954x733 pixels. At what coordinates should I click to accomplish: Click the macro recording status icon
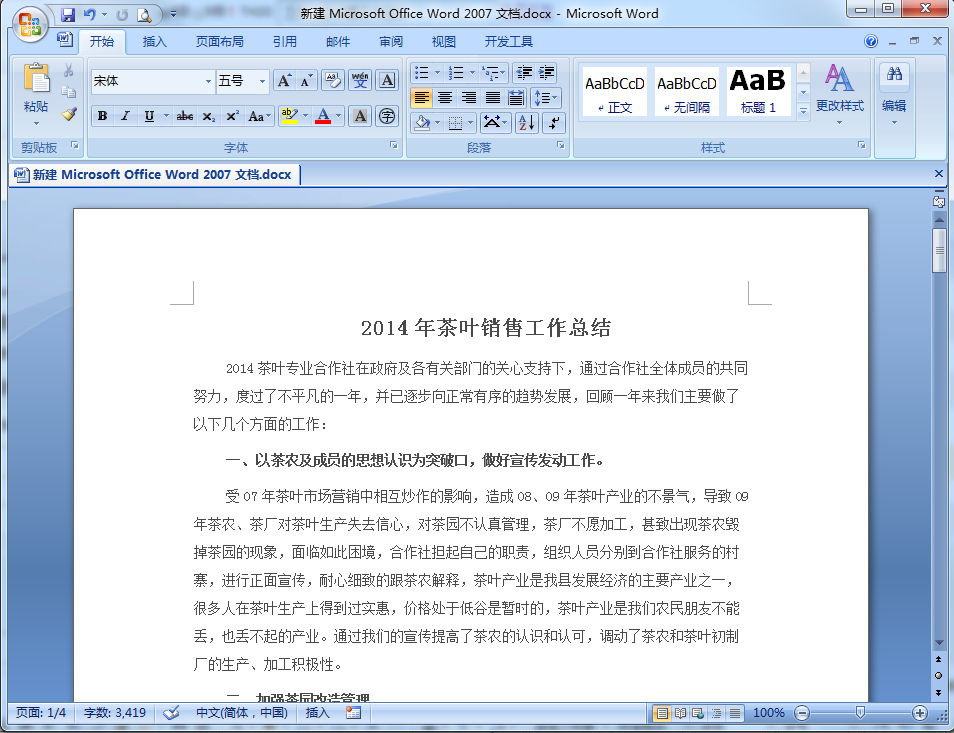click(353, 713)
